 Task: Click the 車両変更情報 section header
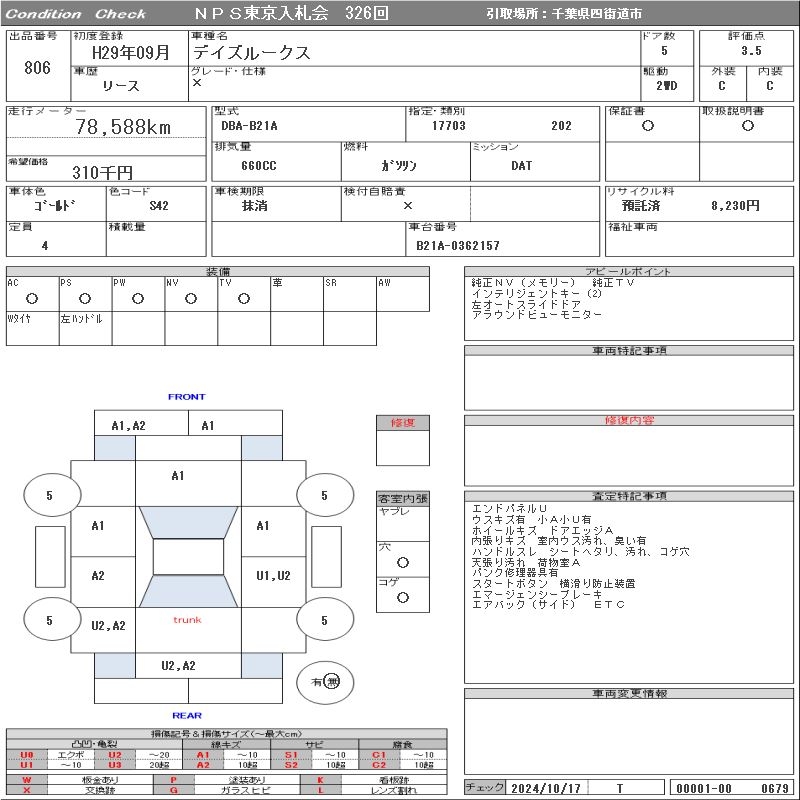click(x=629, y=693)
